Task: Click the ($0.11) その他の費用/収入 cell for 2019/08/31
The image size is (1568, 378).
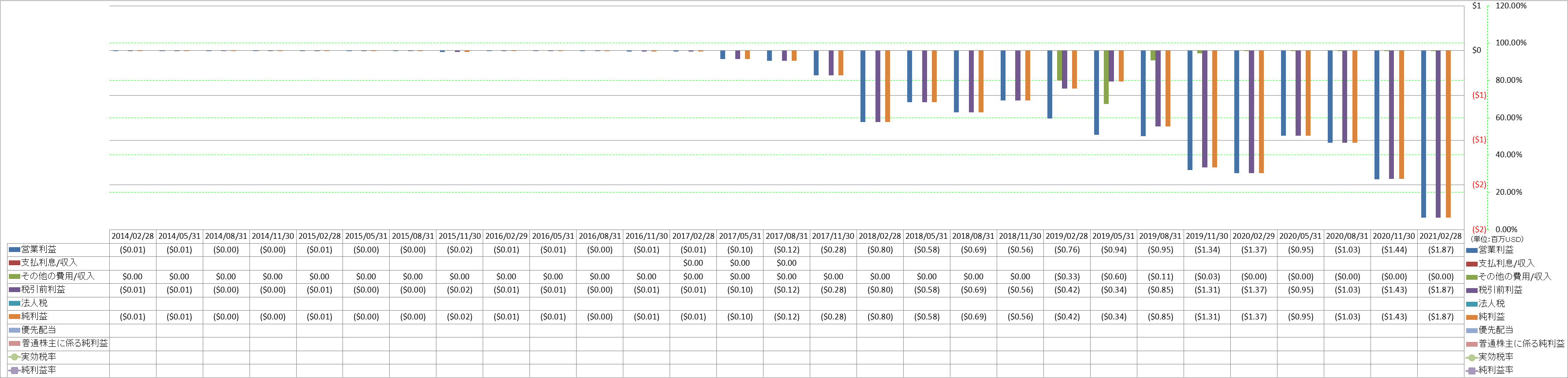Action: tap(1160, 276)
